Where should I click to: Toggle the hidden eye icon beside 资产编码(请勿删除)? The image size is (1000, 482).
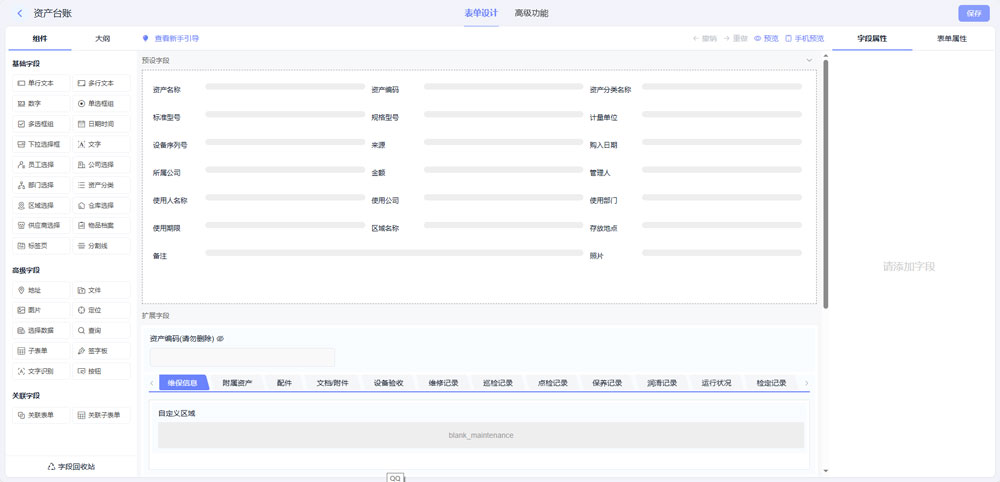click(x=220, y=339)
